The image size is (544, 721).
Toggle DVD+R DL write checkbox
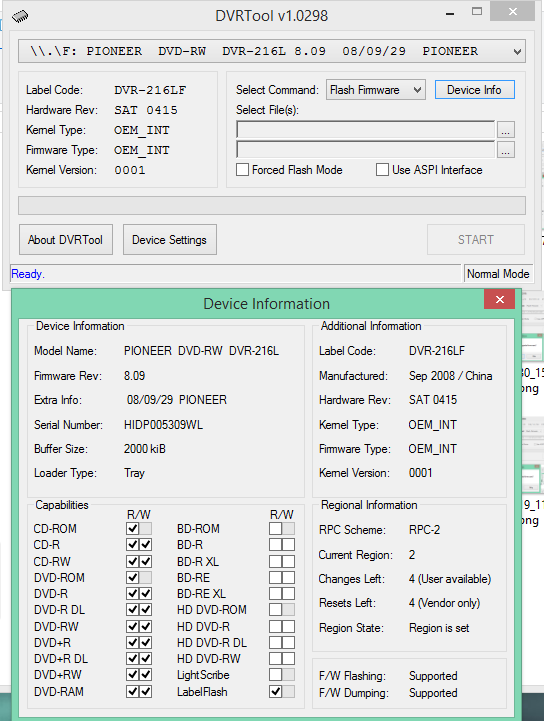pyautogui.click(x=146, y=658)
